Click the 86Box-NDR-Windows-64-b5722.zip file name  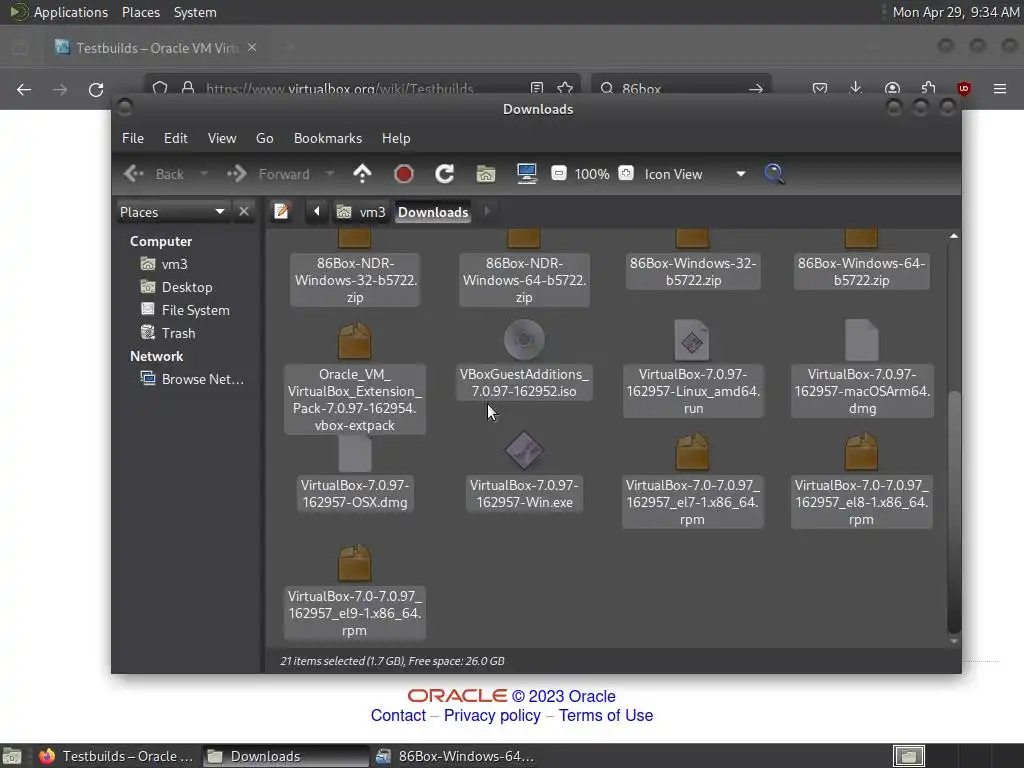click(524, 280)
